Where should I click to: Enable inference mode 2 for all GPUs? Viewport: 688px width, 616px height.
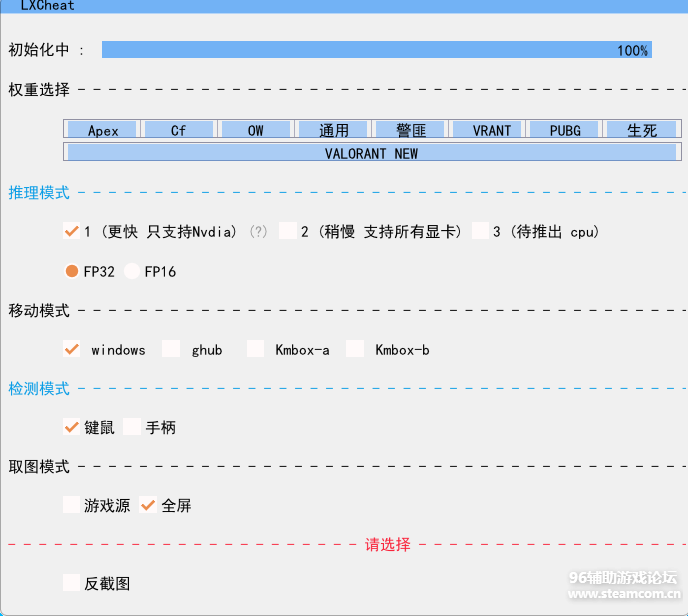point(288,231)
